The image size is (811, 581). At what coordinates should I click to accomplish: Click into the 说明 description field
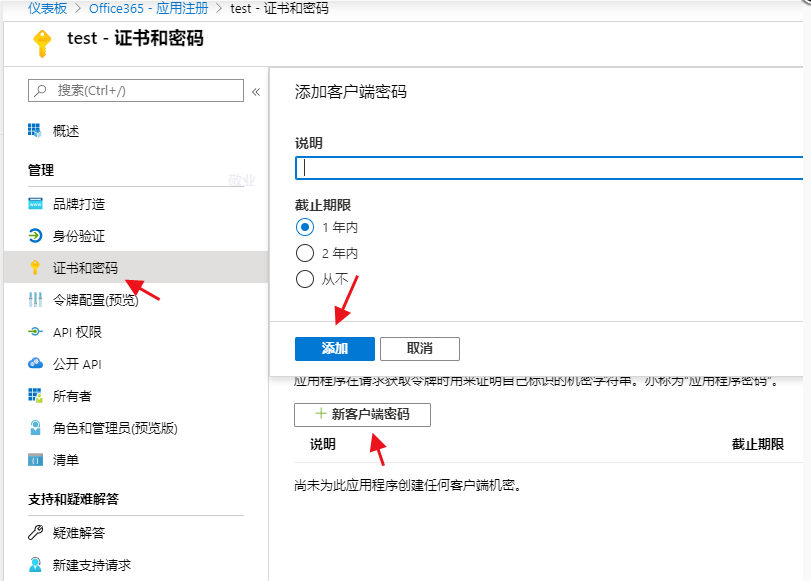click(549, 168)
